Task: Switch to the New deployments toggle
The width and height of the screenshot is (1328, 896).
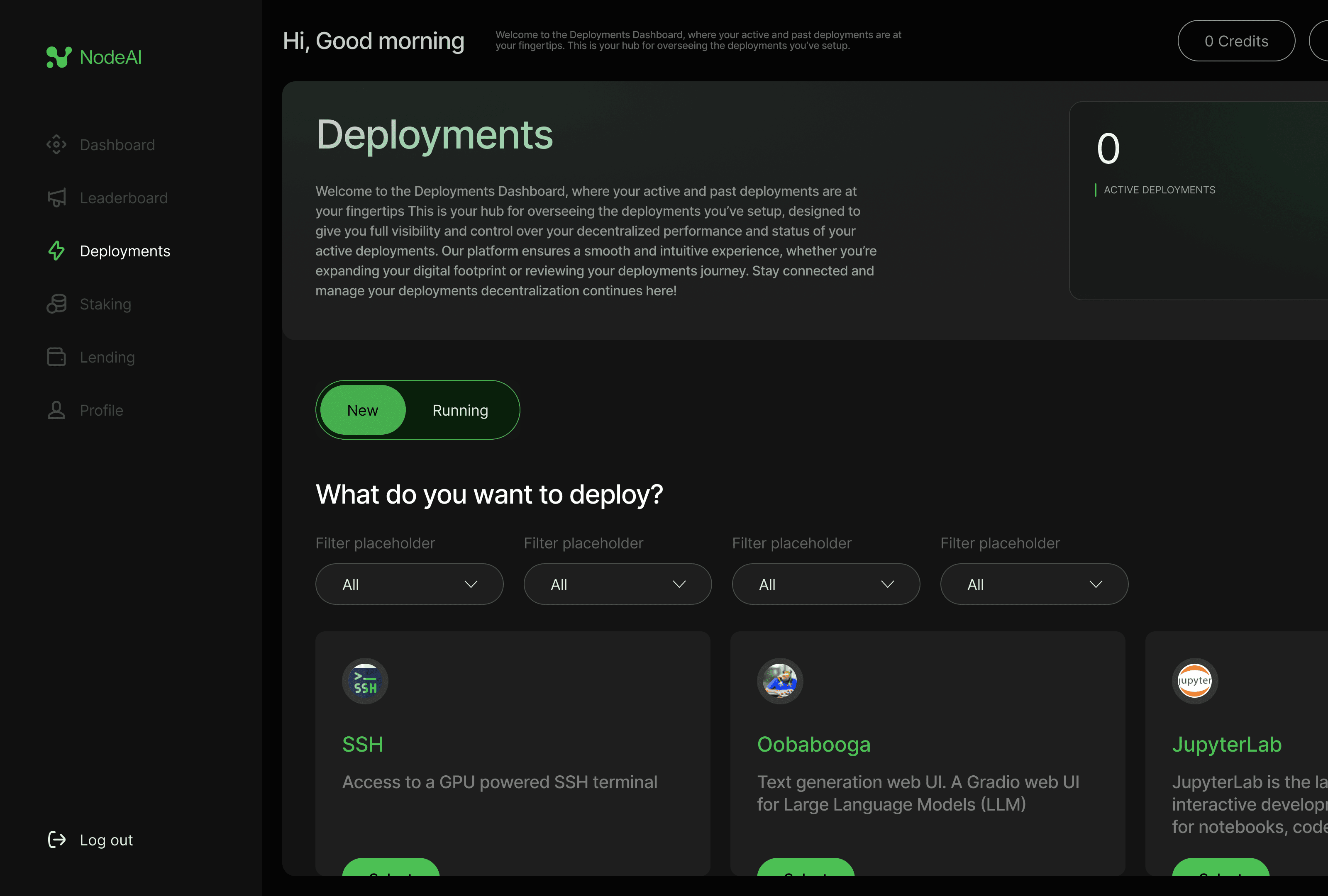Action: pyautogui.click(x=362, y=410)
